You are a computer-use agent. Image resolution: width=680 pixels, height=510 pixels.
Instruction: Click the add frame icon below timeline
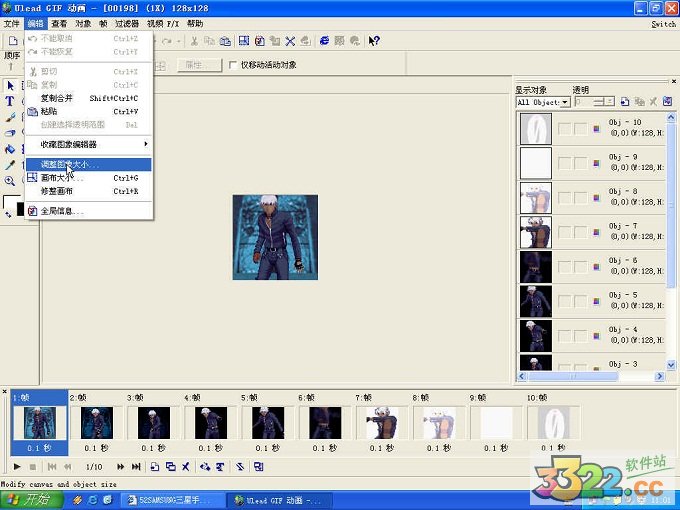tap(155, 467)
